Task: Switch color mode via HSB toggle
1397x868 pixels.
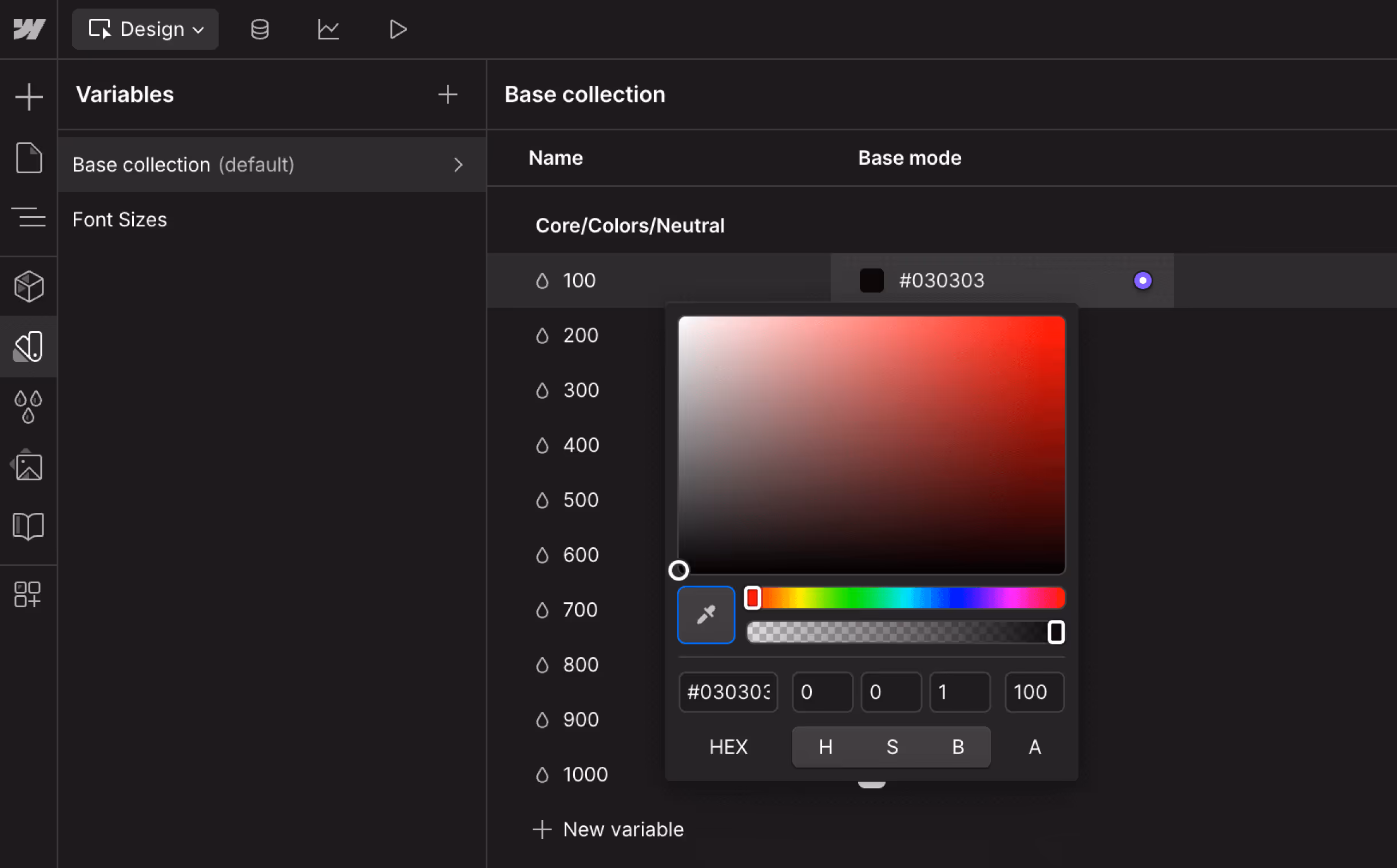Action: coord(891,747)
